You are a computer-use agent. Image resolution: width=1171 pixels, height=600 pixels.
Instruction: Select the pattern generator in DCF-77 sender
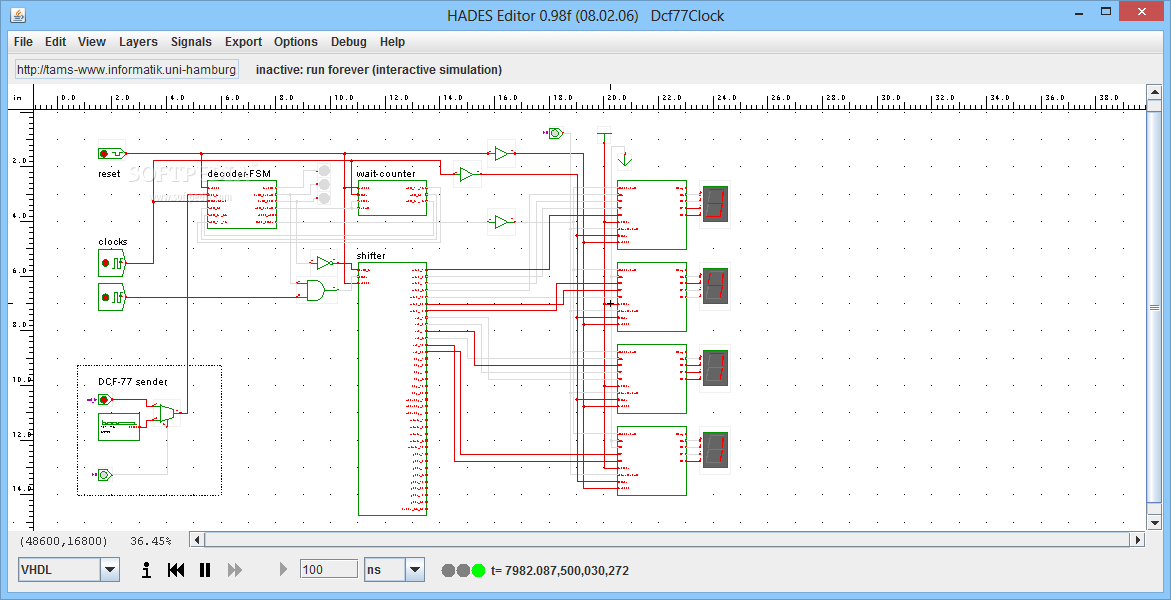click(119, 426)
